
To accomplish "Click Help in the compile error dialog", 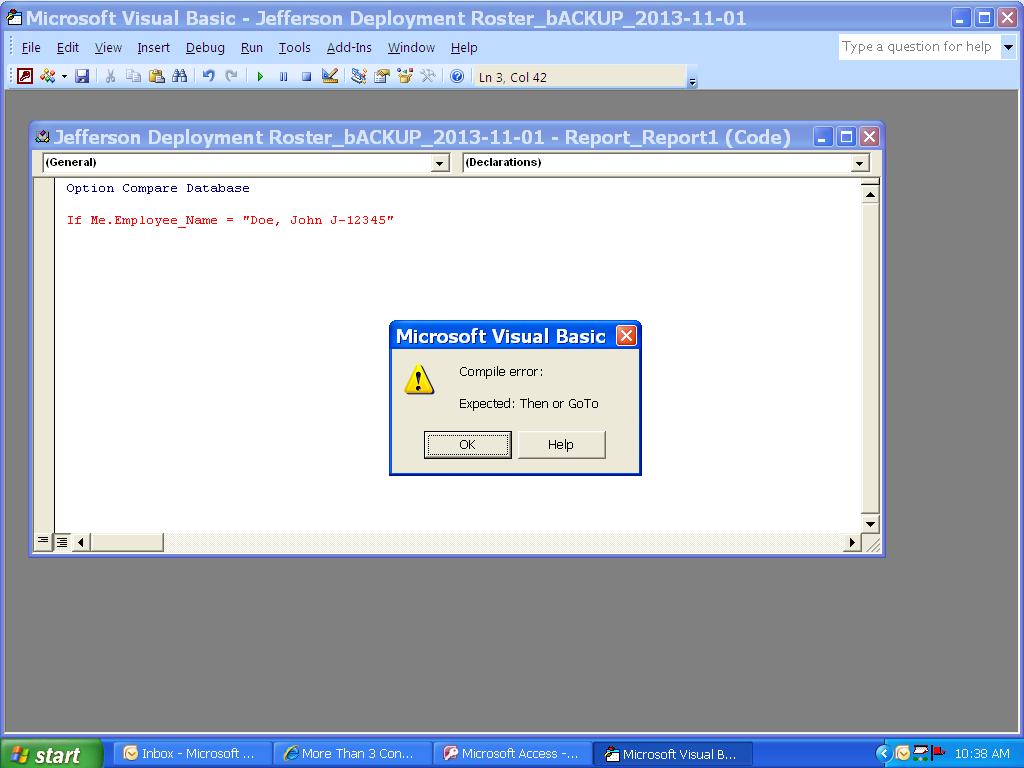I will coord(561,445).
